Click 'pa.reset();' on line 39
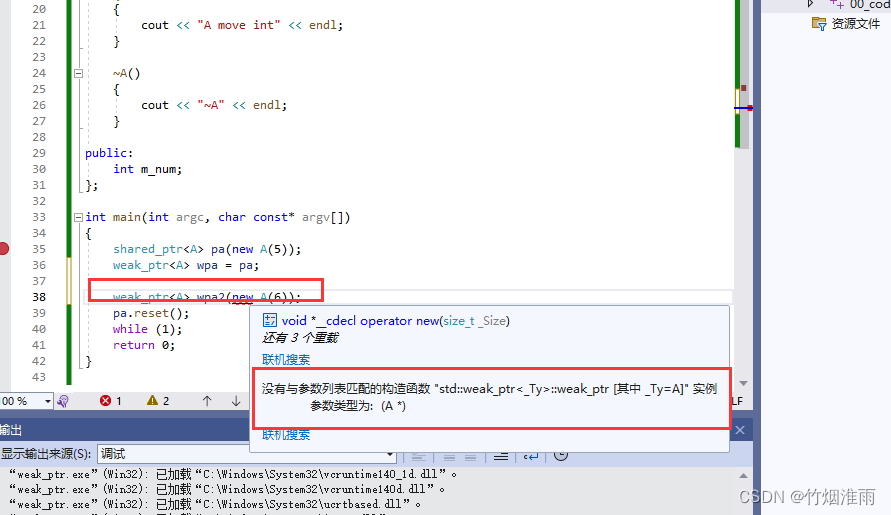891x515 pixels. (x=151, y=313)
